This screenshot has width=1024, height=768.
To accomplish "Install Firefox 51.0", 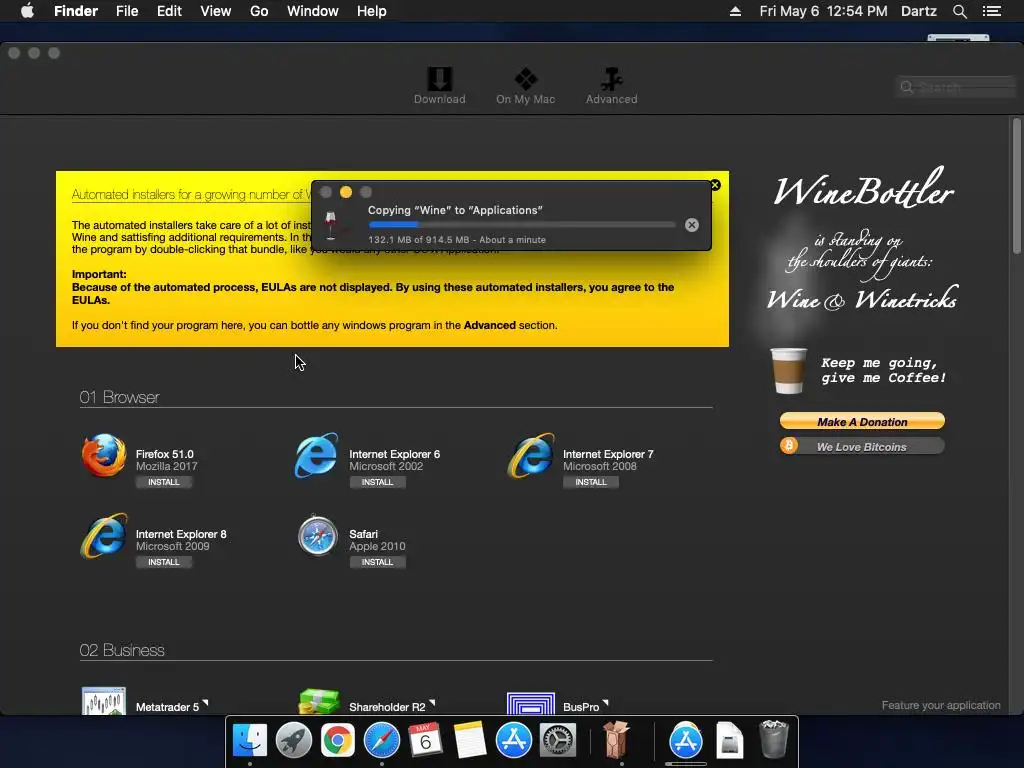I will click(163, 482).
